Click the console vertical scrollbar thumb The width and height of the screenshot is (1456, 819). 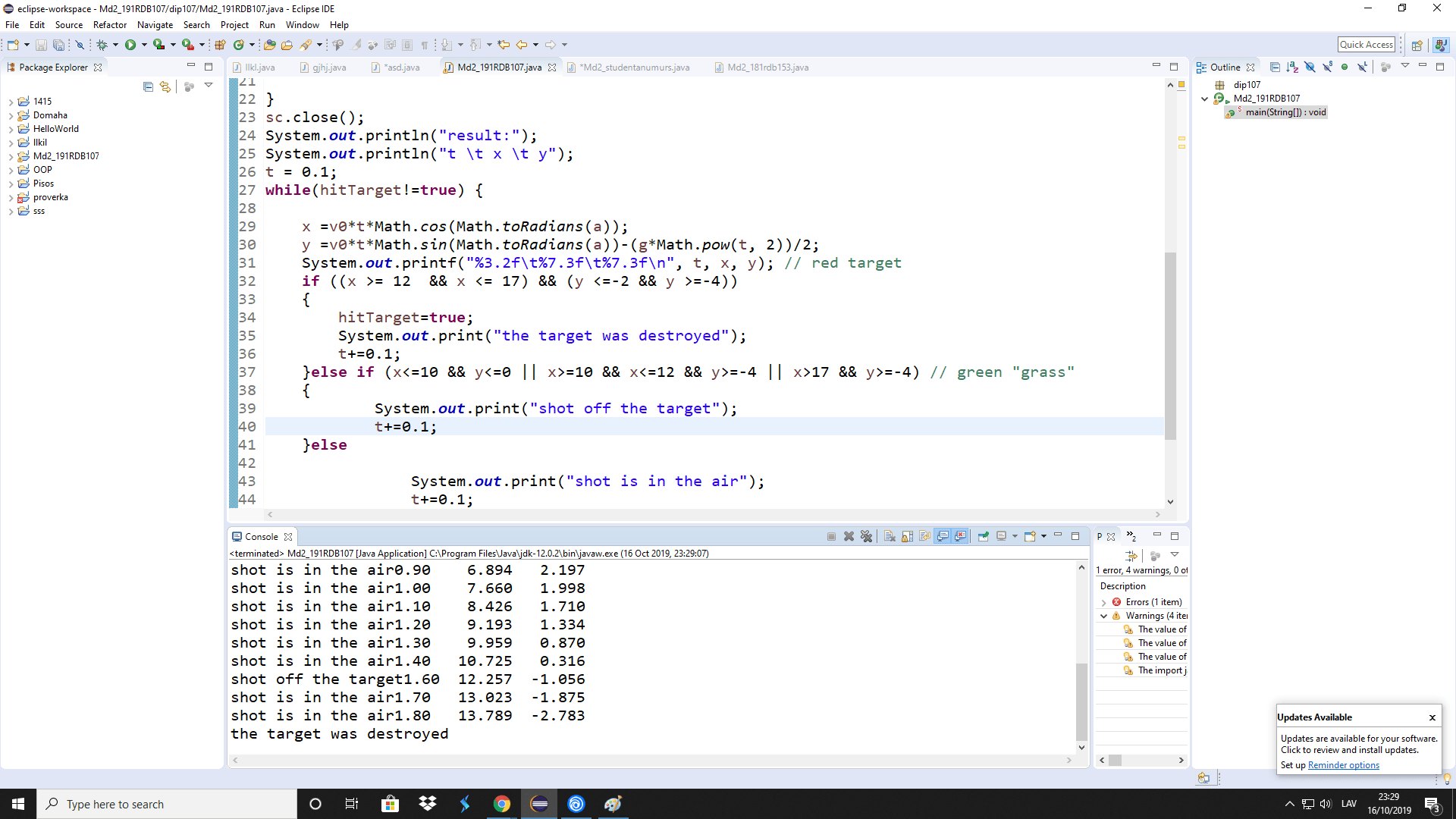1081,701
